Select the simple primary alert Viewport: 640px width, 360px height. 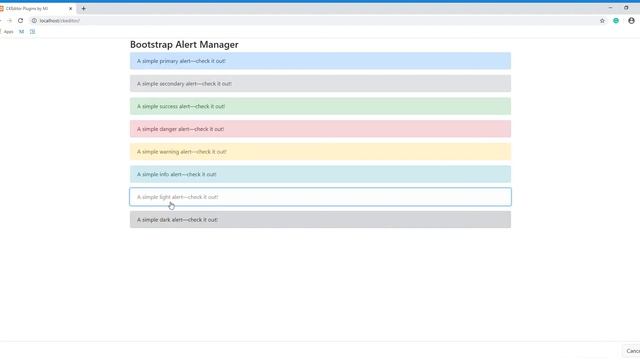tap(320, 61)
